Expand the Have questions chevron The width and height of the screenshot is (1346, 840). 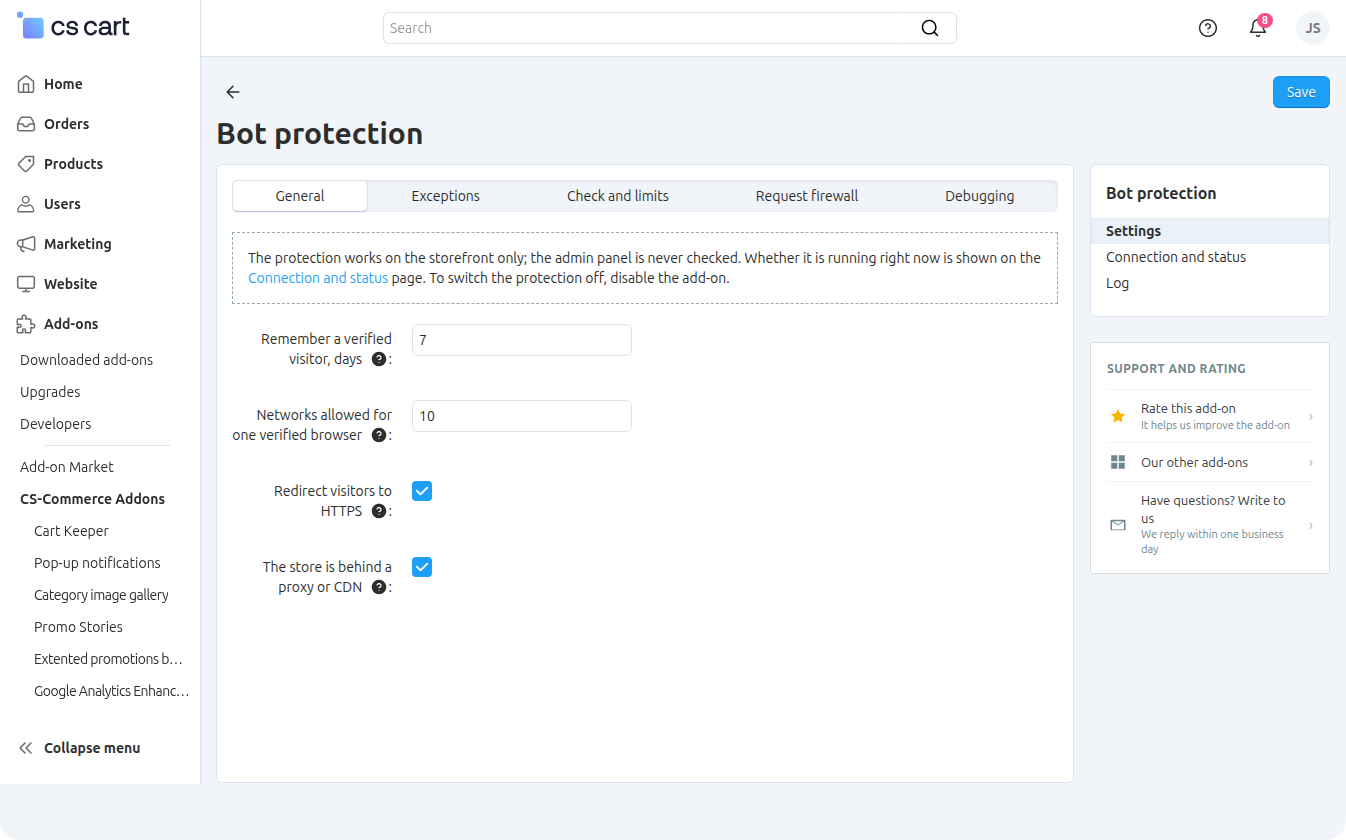coord(1311,525)
